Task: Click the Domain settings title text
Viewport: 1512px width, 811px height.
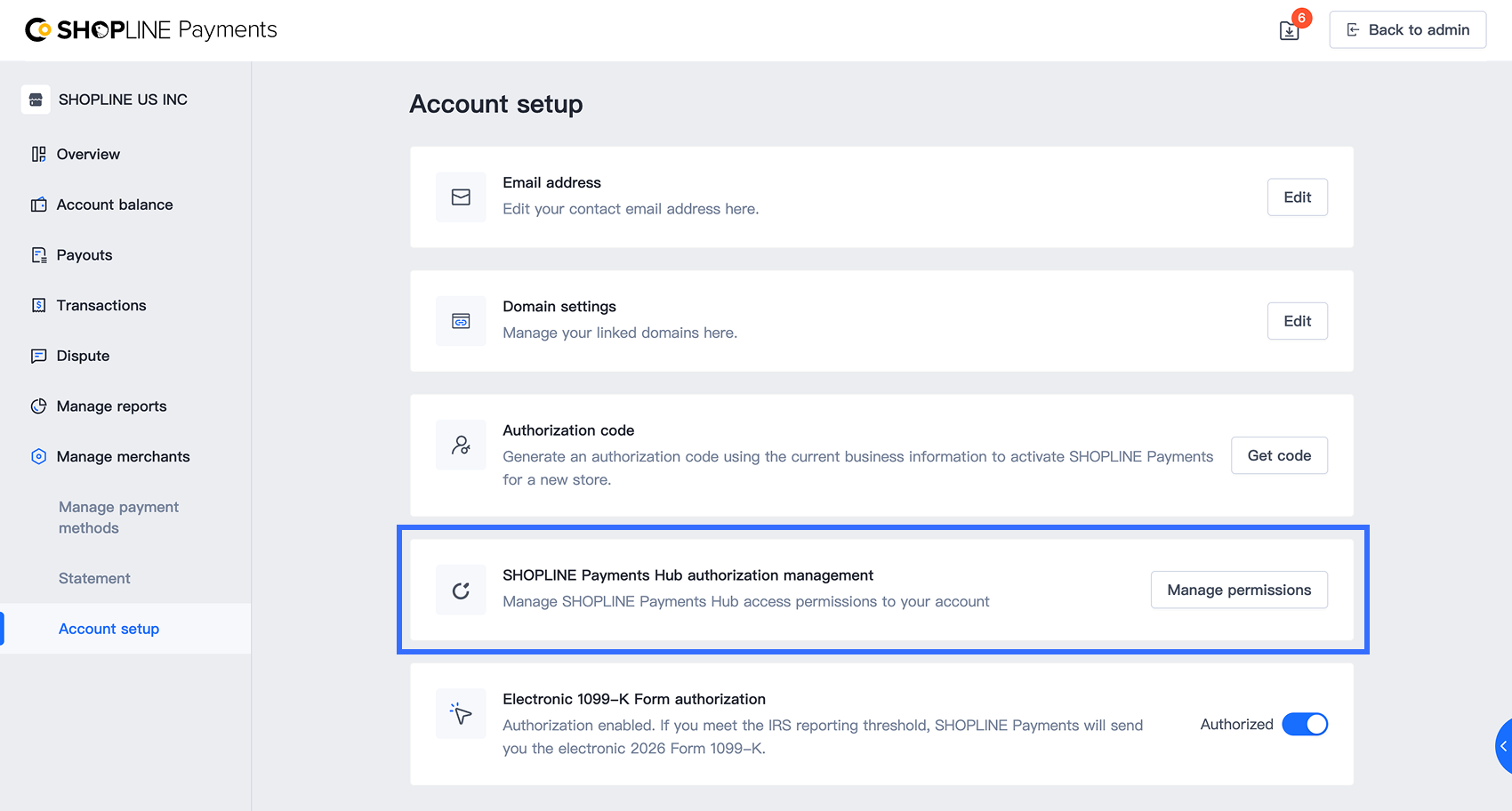Action: [x=559, y=306]
